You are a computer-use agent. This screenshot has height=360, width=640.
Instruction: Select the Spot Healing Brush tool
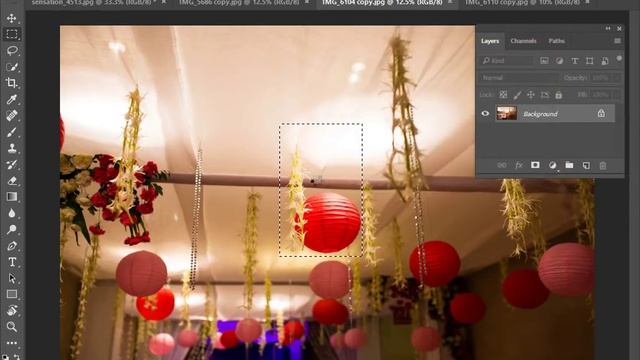11,116
